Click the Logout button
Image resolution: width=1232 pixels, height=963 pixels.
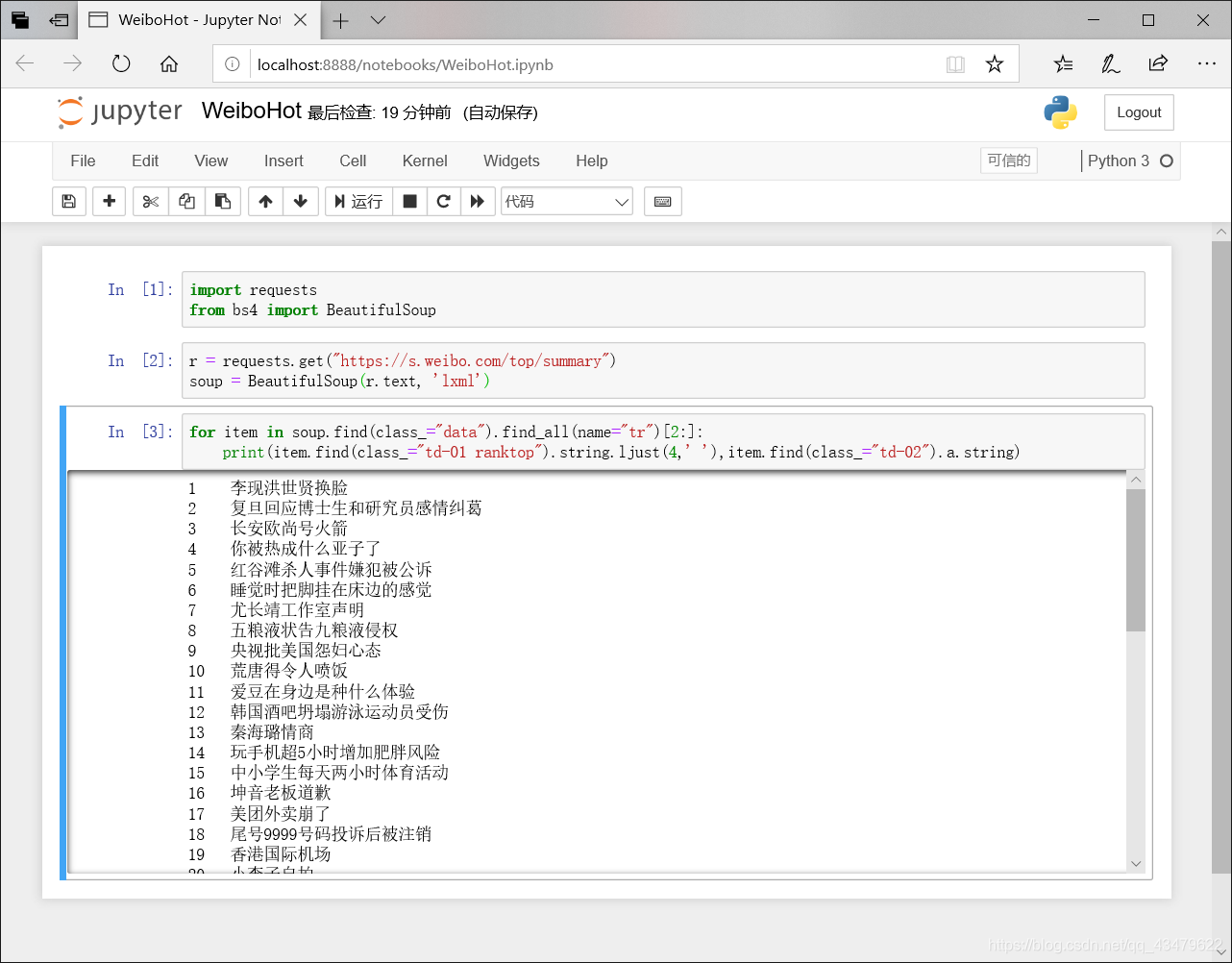(x=1139, y=112)
